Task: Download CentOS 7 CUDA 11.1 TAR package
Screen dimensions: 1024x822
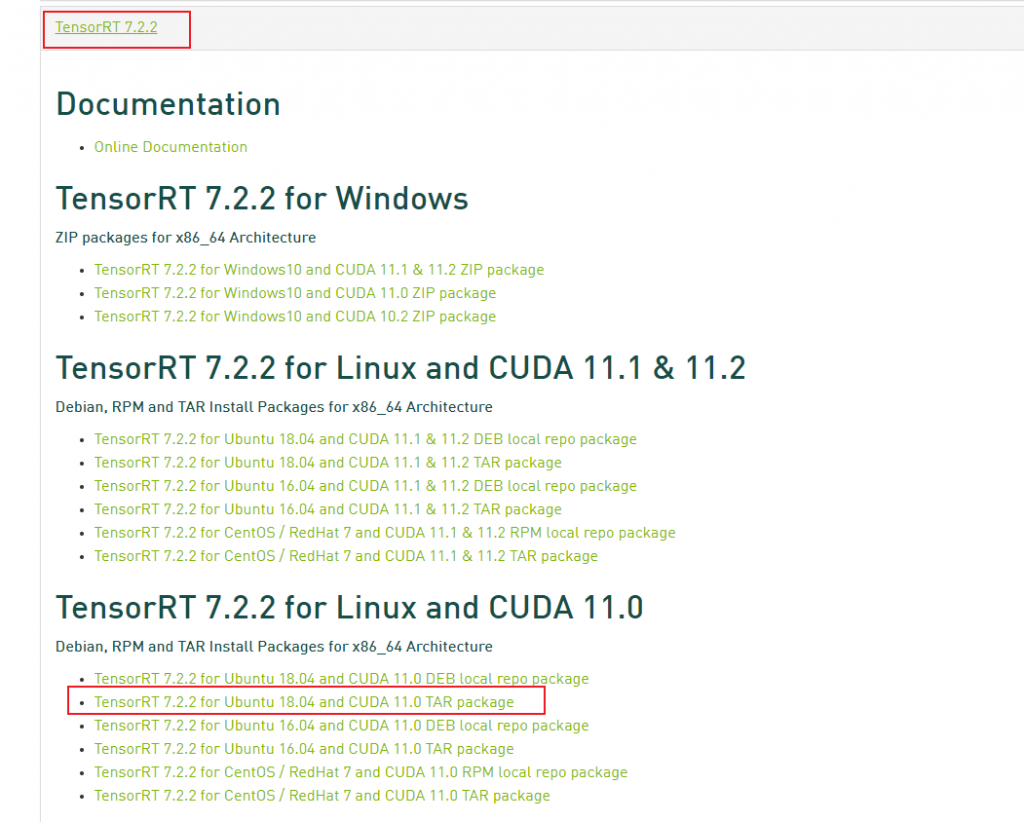Action: (x=345, y=556)
